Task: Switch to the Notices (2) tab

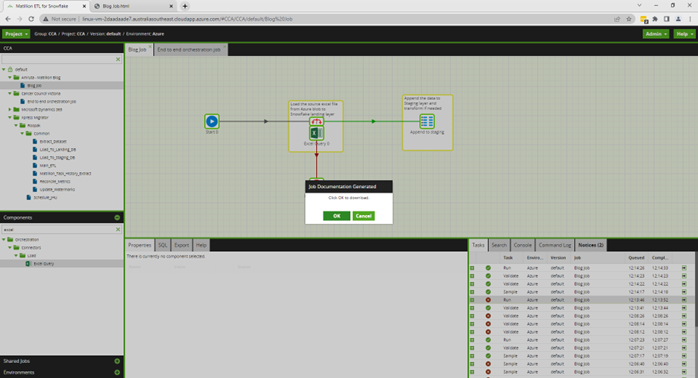Action: 591,245
